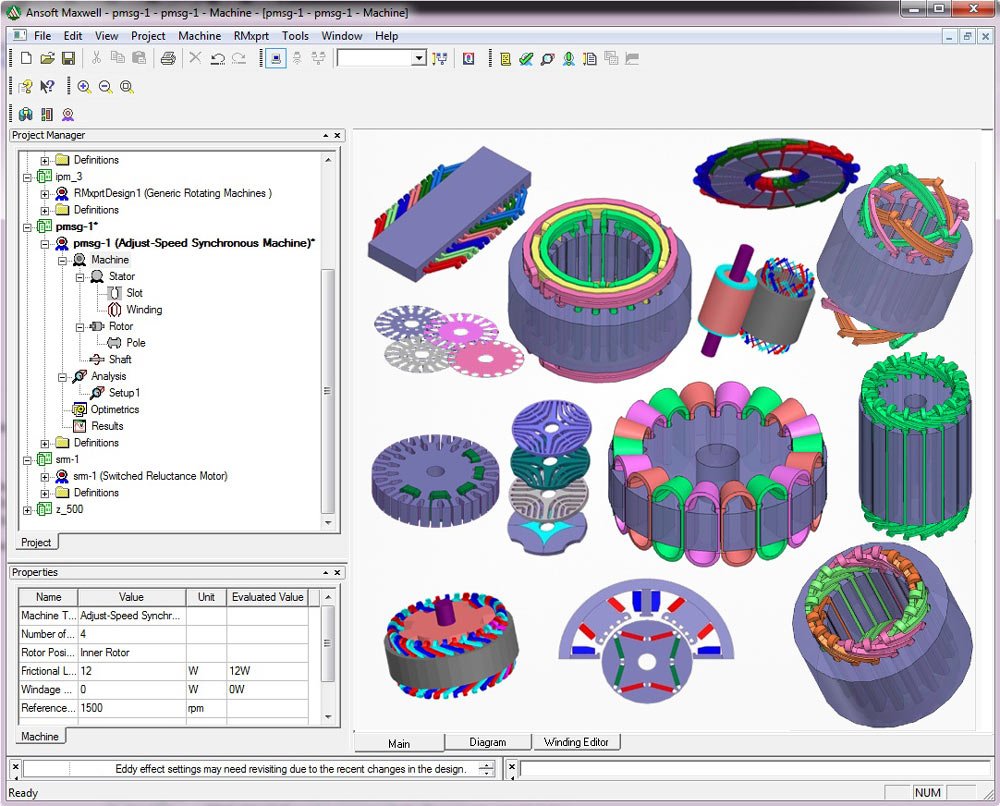Click the Copy icon in the toolbar

(117, 59)
